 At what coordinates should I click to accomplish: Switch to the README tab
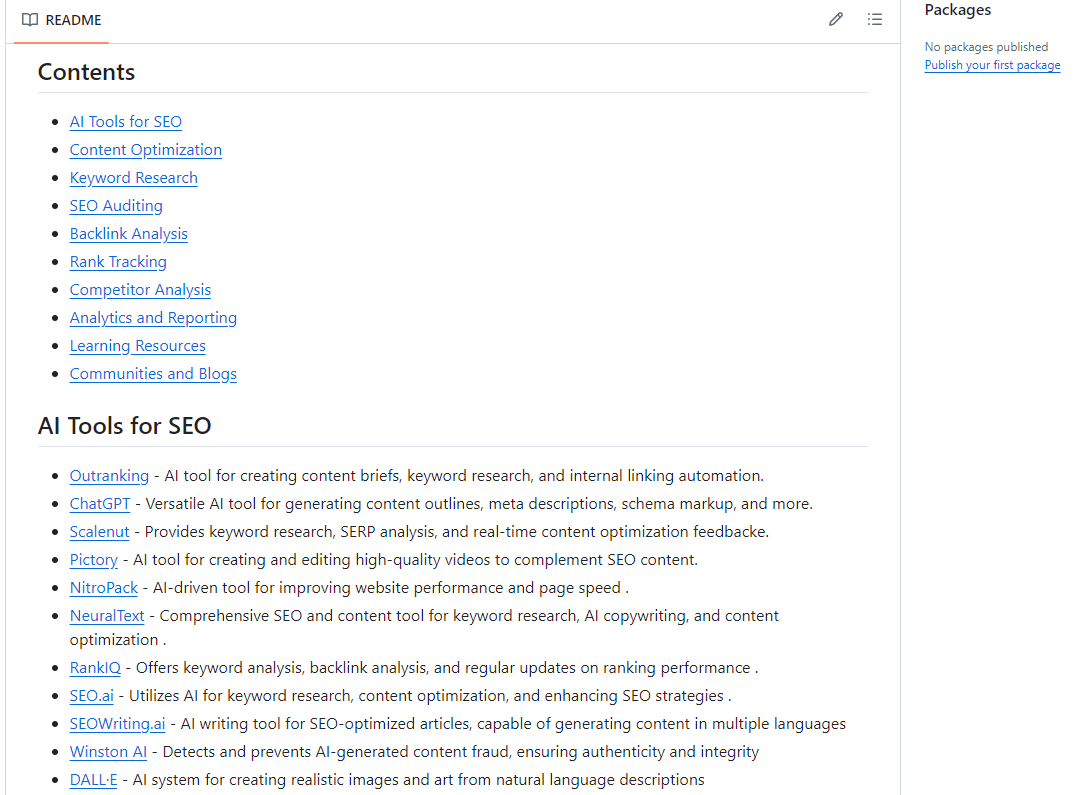72,19
